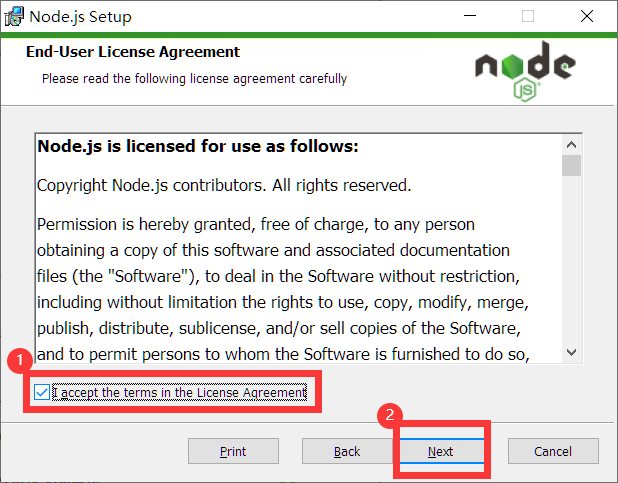Click the Print button

233,451
